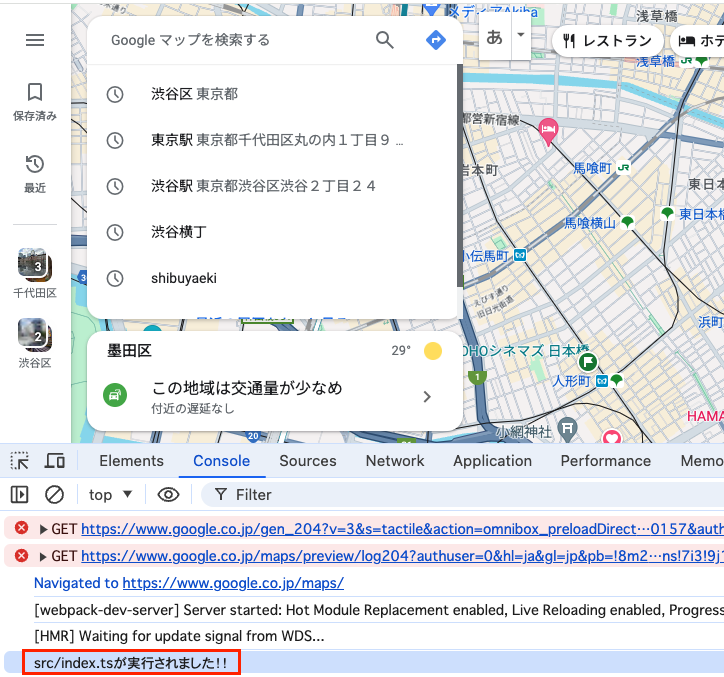Focus the console Filter field
Screen dimensions: 724x677
pos(462,495)
